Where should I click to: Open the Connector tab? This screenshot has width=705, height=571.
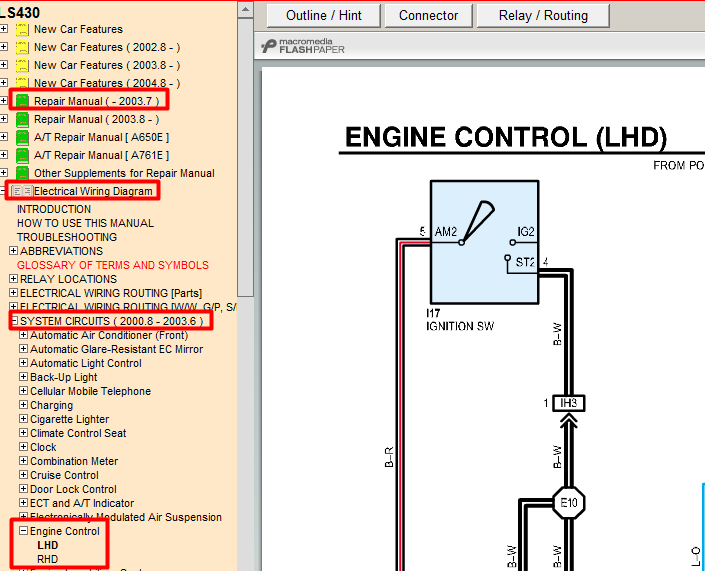428,16
